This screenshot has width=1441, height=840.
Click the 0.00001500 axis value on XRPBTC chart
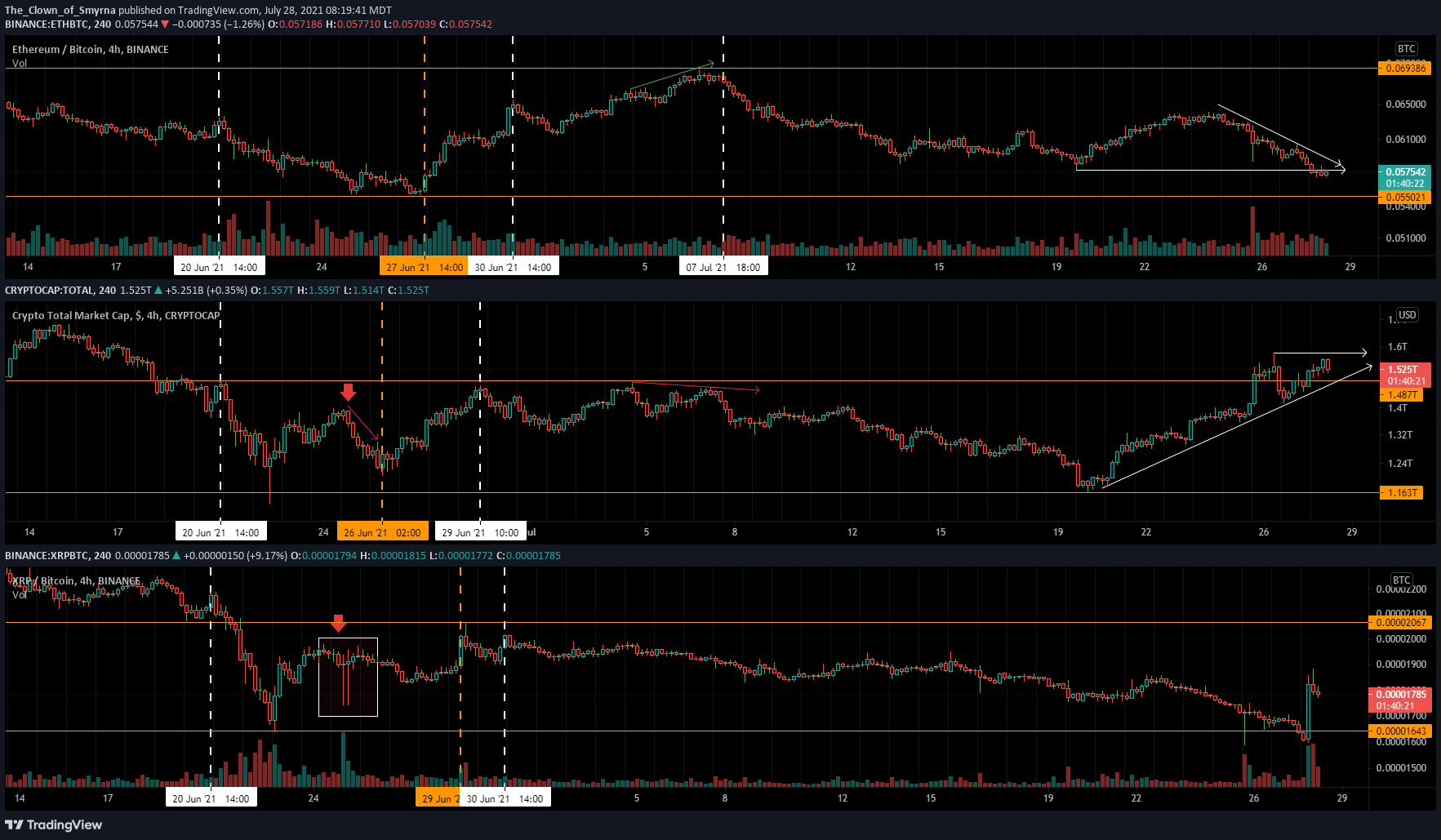pos(1401,768)
